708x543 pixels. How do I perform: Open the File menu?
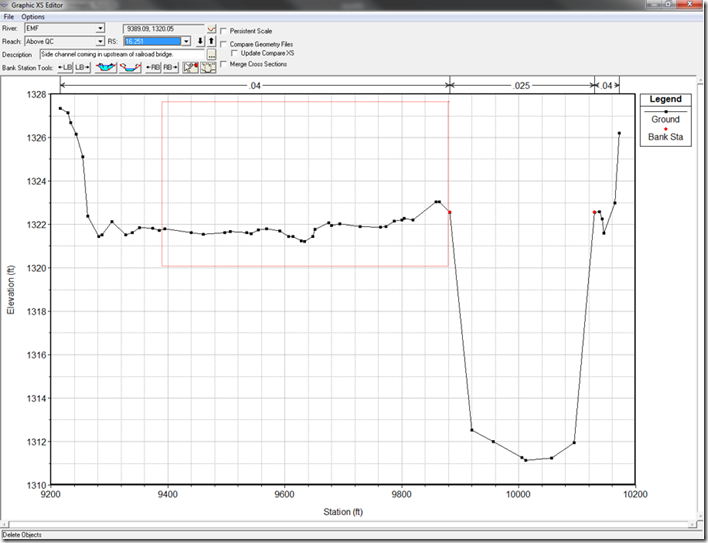(x=9, y=17)
